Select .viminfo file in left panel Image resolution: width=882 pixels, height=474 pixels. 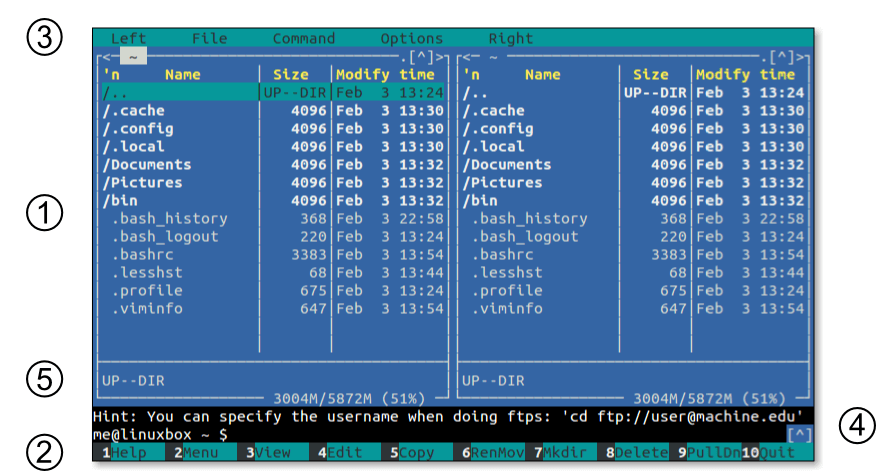pos(273,308)
